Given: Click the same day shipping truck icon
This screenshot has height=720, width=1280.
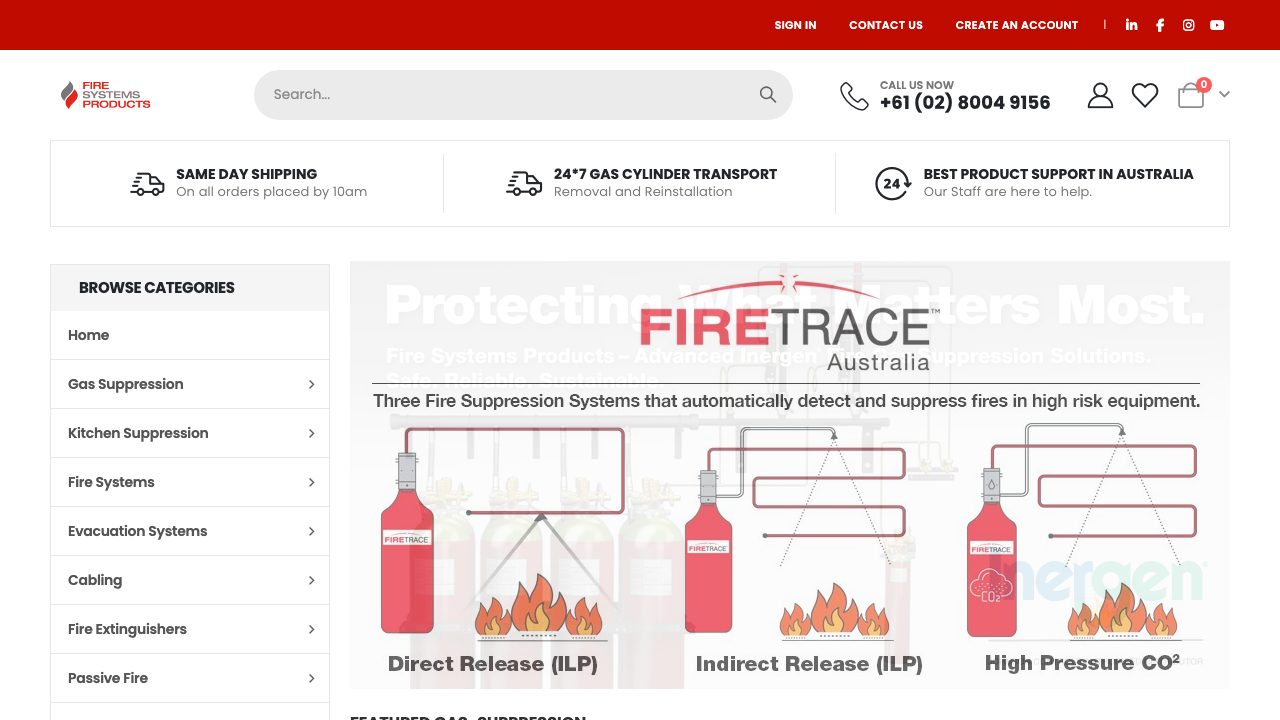Looking at the screenshot, I should [x=147, y=184].
